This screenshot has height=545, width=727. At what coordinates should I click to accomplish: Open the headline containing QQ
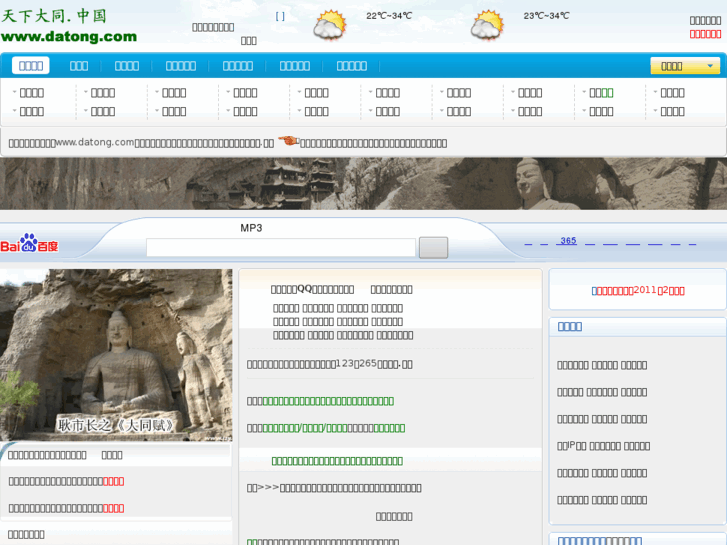312,289
